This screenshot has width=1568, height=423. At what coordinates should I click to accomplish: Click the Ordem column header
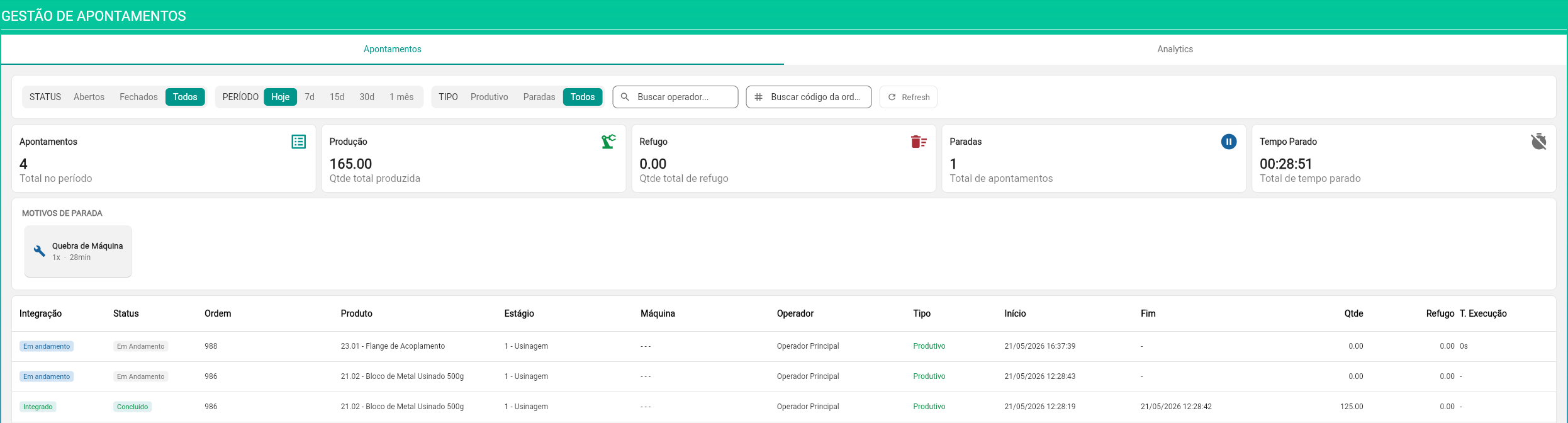click(x=218, y=313)
